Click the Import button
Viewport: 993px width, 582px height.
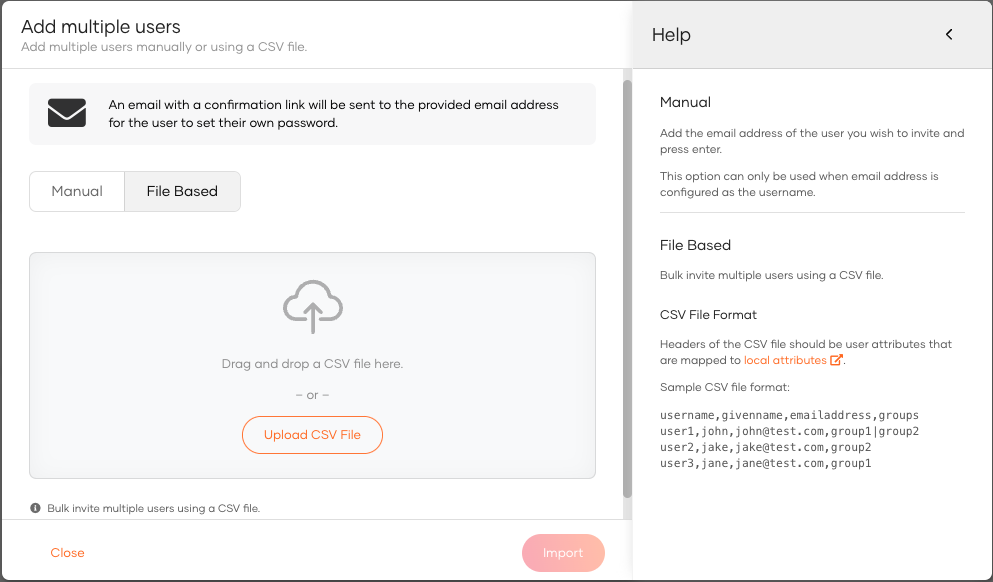coord(563,553)
